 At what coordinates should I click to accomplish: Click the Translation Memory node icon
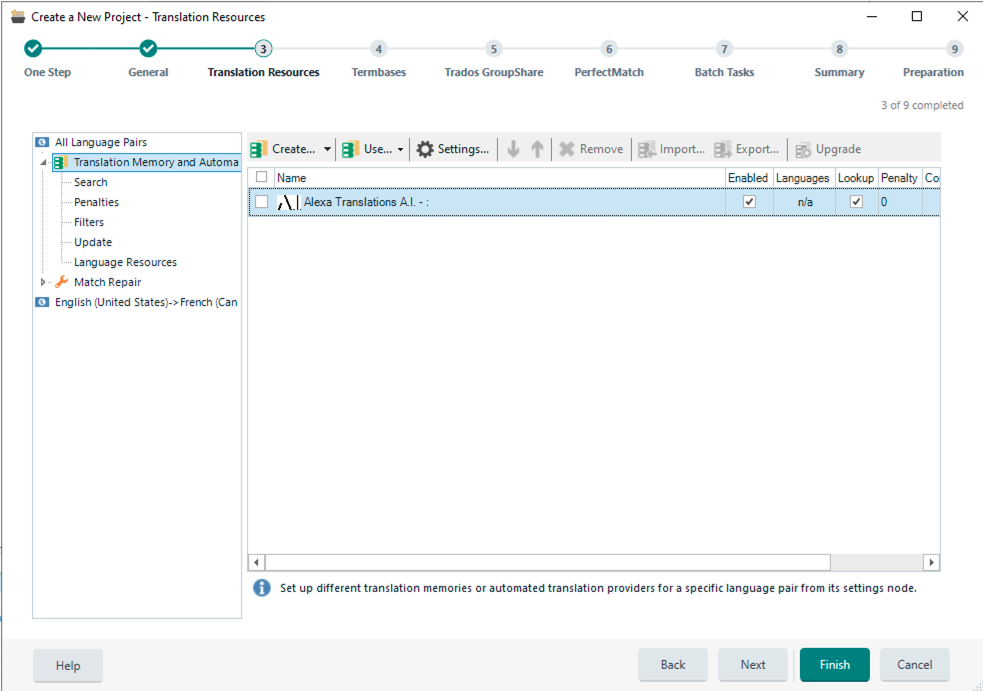pos(61,162)
